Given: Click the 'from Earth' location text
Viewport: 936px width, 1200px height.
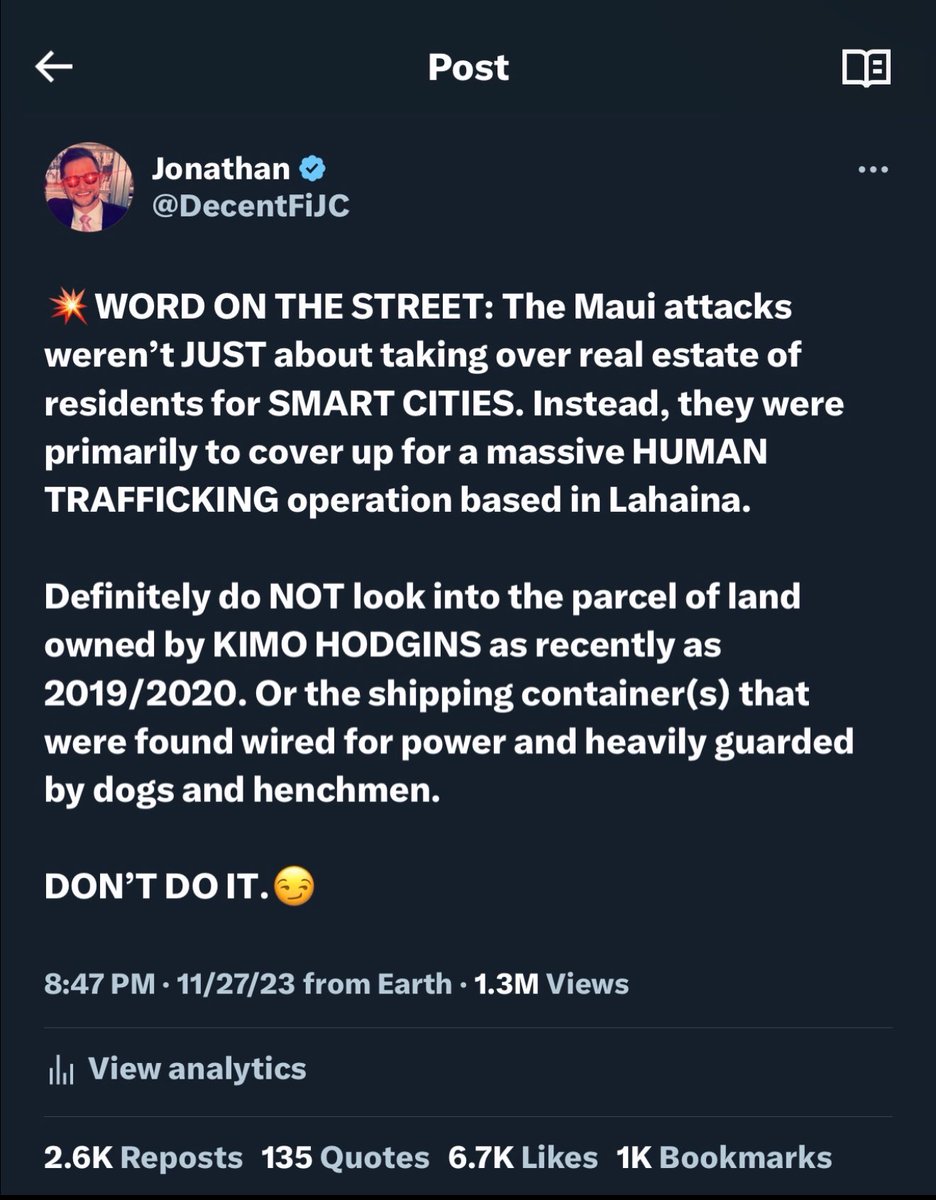Looking at the screenshot, I should pos(377,983).
